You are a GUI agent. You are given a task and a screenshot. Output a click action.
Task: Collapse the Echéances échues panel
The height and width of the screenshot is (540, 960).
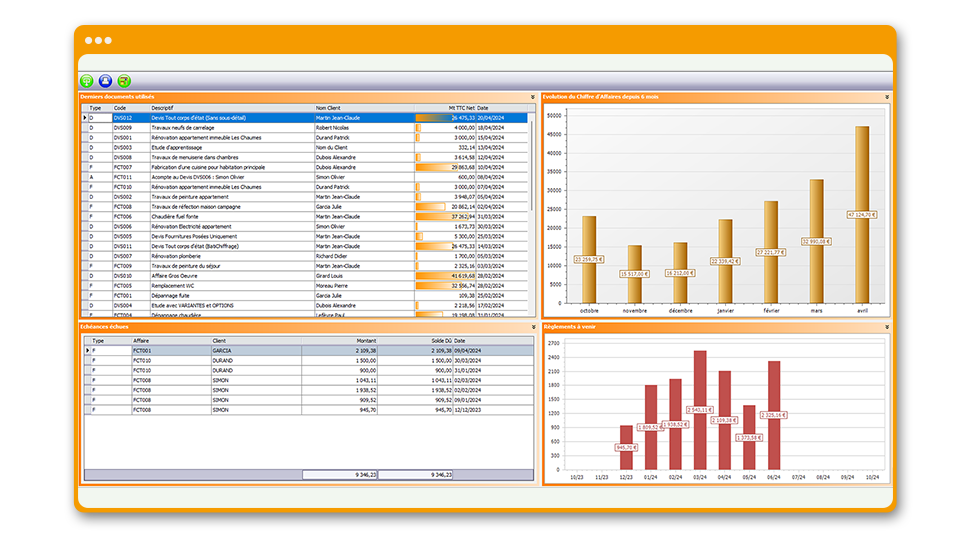coord(533,327)
